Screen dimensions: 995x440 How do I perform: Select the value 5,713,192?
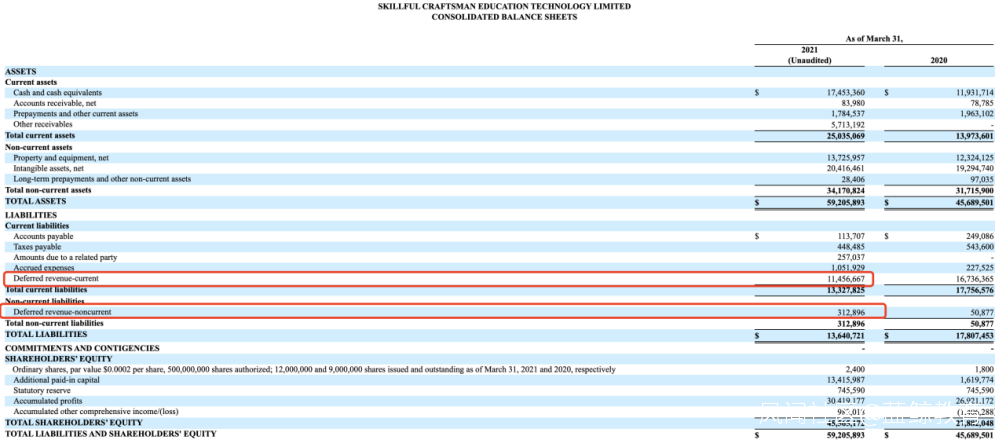point(847,125)
